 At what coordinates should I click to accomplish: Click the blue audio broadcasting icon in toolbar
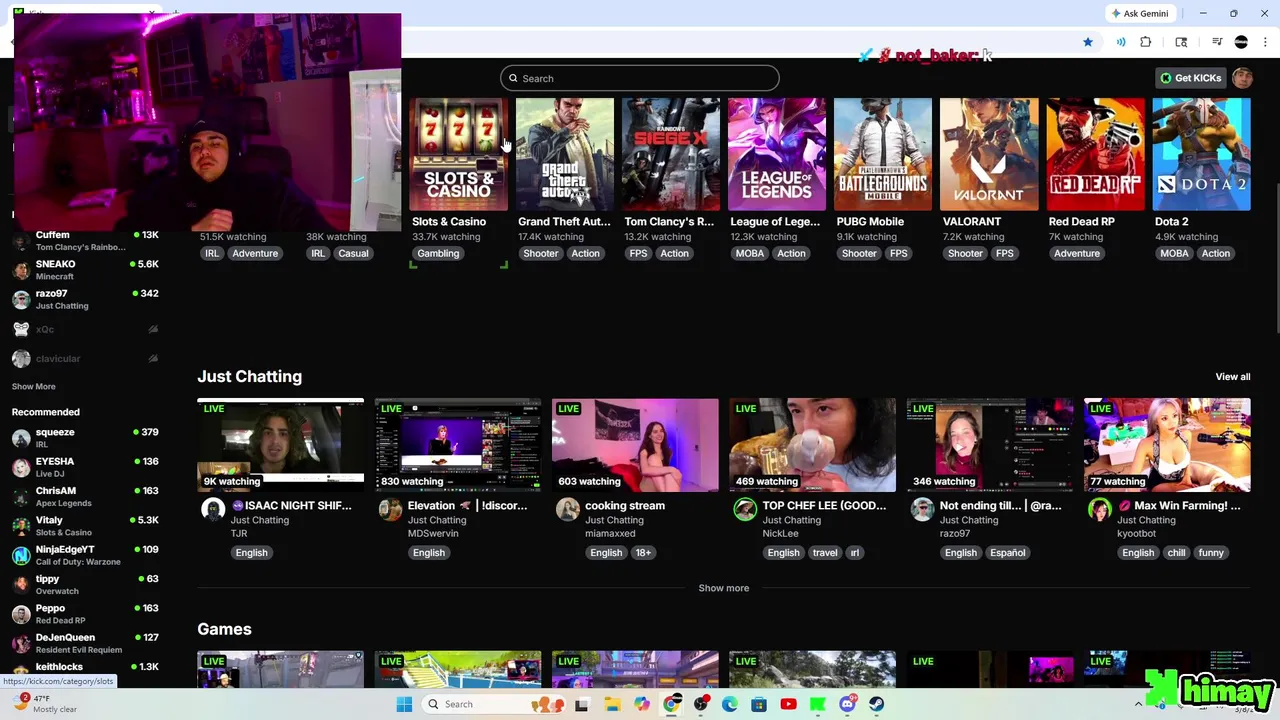(1121, 42)
